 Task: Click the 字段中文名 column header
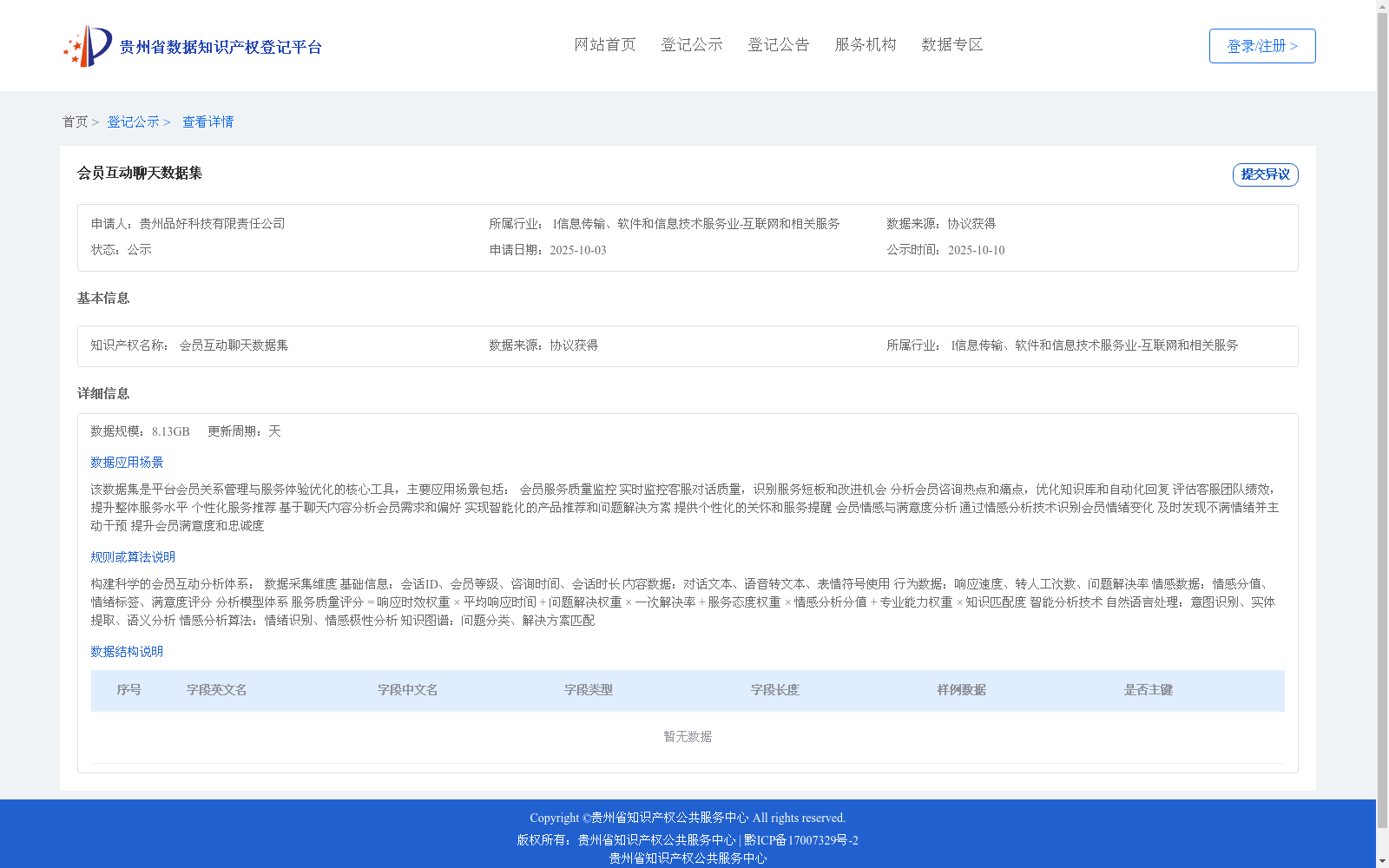408,690
